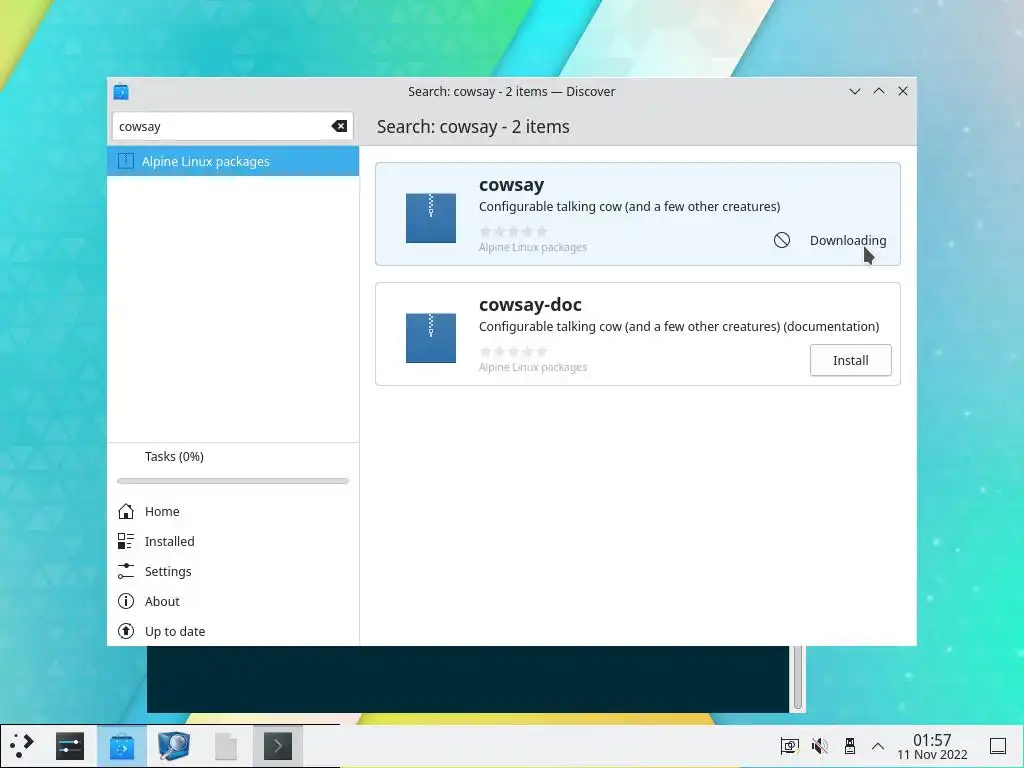Maximize the Discover window
The height and width of the screenshot is (768, 1024).
point(879,91)
